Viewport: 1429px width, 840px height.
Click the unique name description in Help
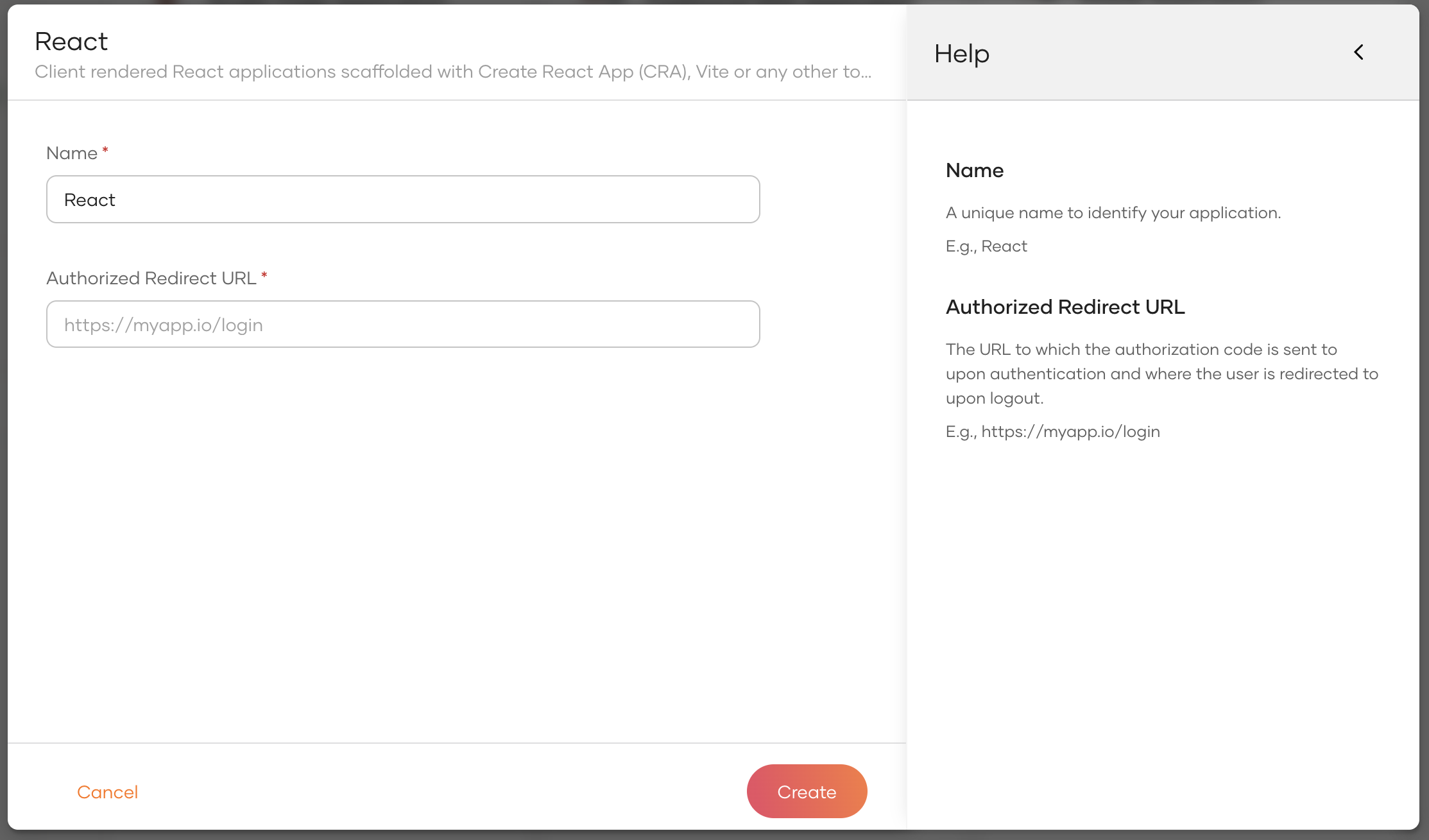[1113, 212]
